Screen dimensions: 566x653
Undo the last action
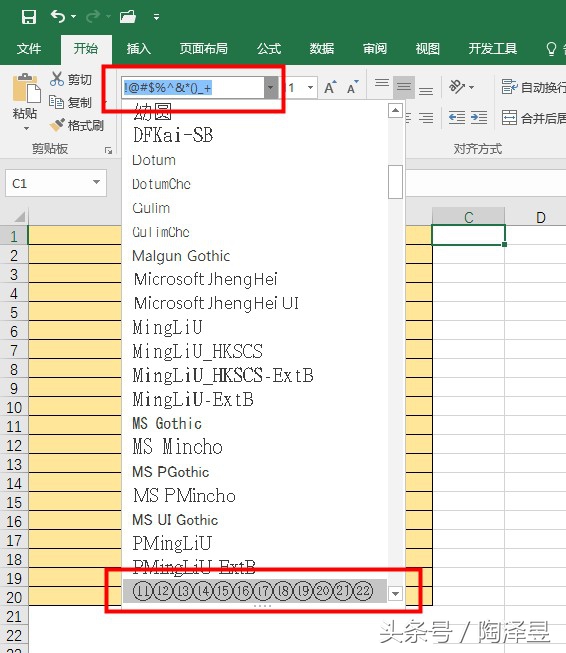[x=58, y=17]
